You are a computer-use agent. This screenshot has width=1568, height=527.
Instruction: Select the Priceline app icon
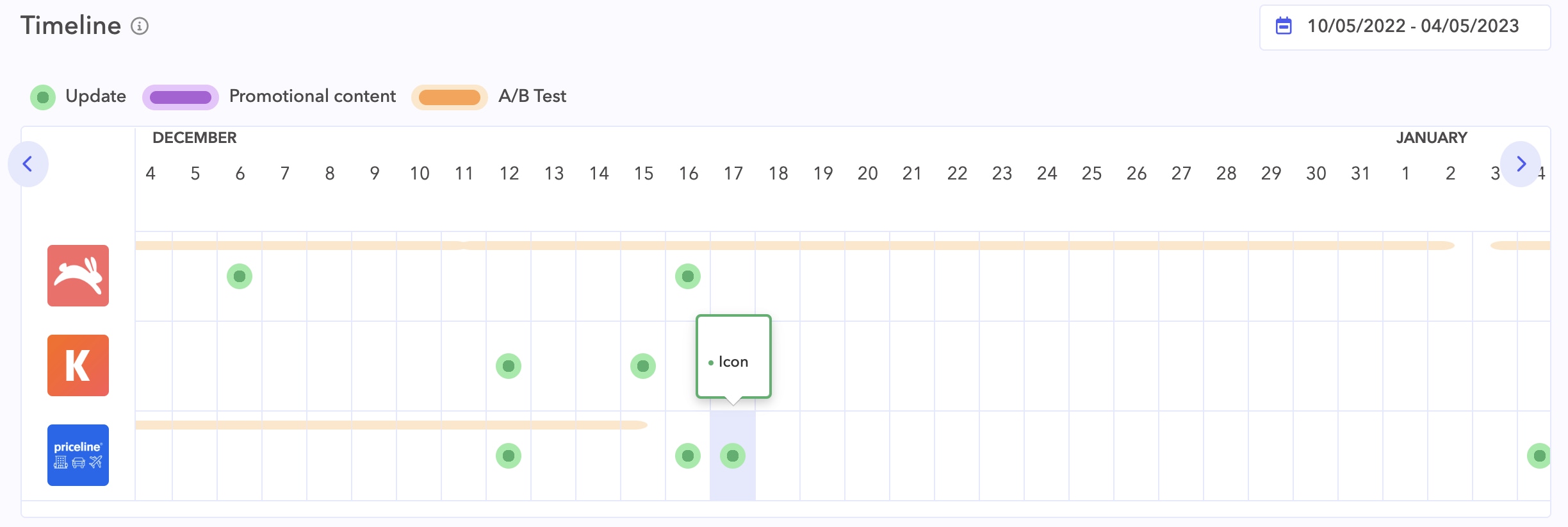pos(78,455)
